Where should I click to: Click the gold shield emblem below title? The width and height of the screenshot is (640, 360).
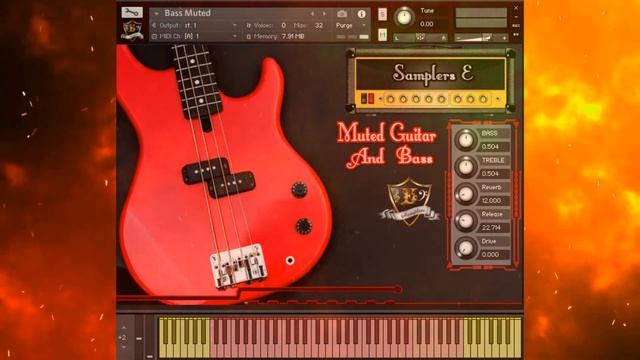(409, 201)
